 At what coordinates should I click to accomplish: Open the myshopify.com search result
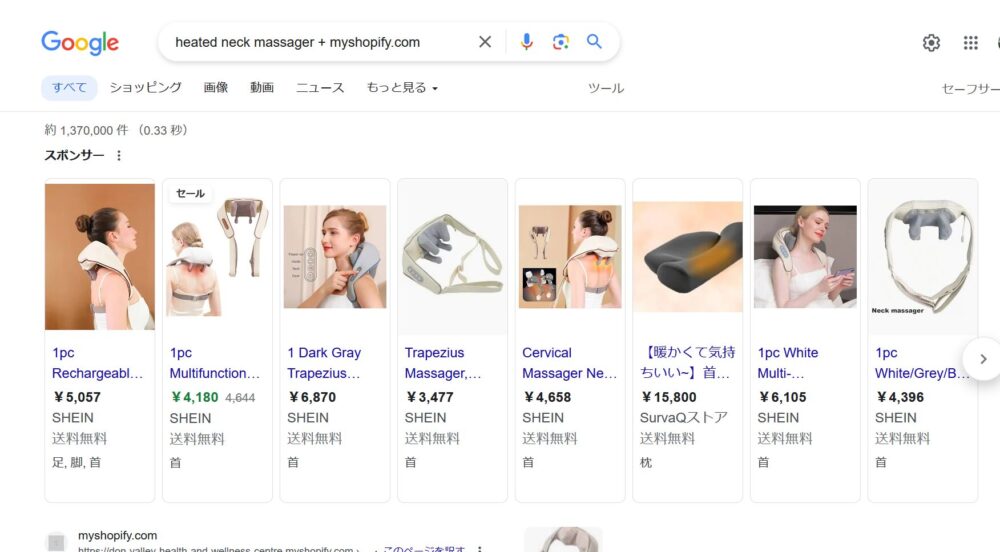(117, 535)
